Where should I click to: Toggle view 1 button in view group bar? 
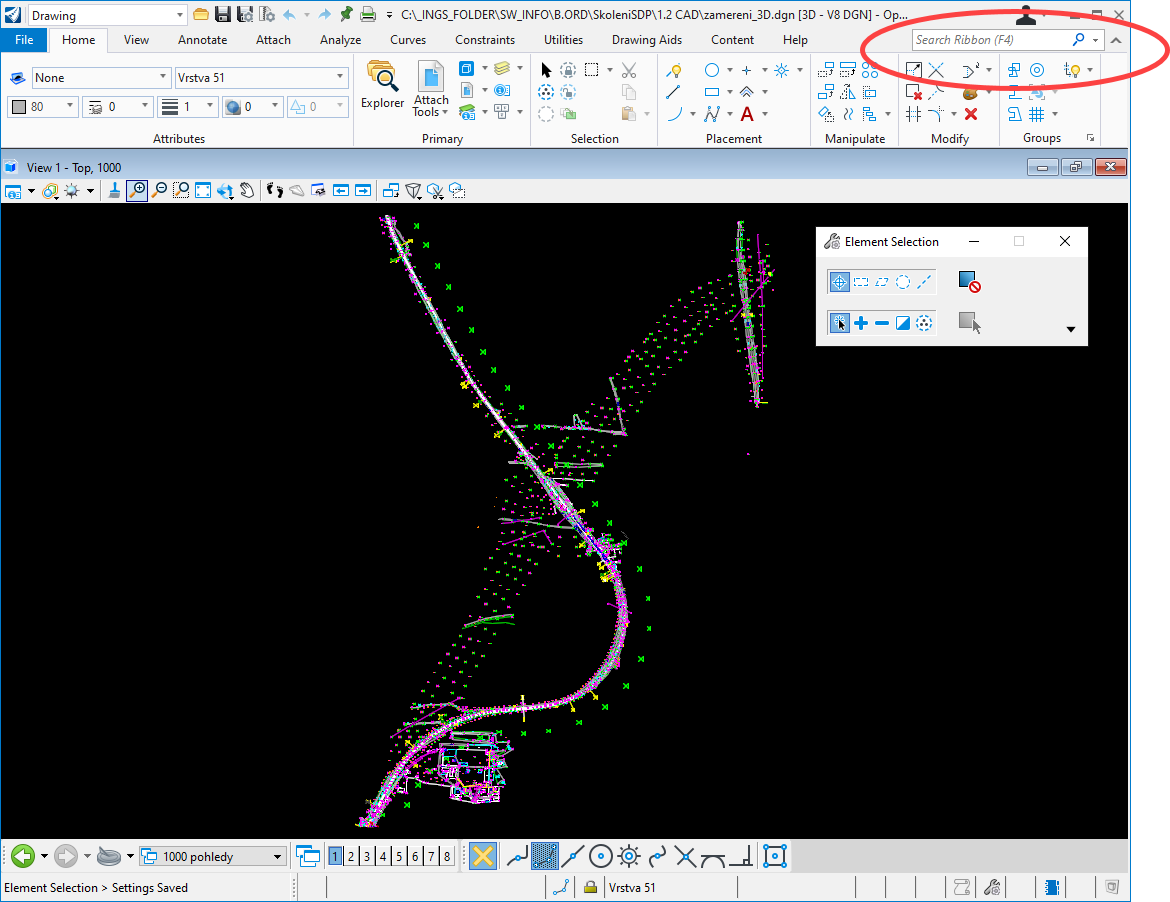click(335, 856)
